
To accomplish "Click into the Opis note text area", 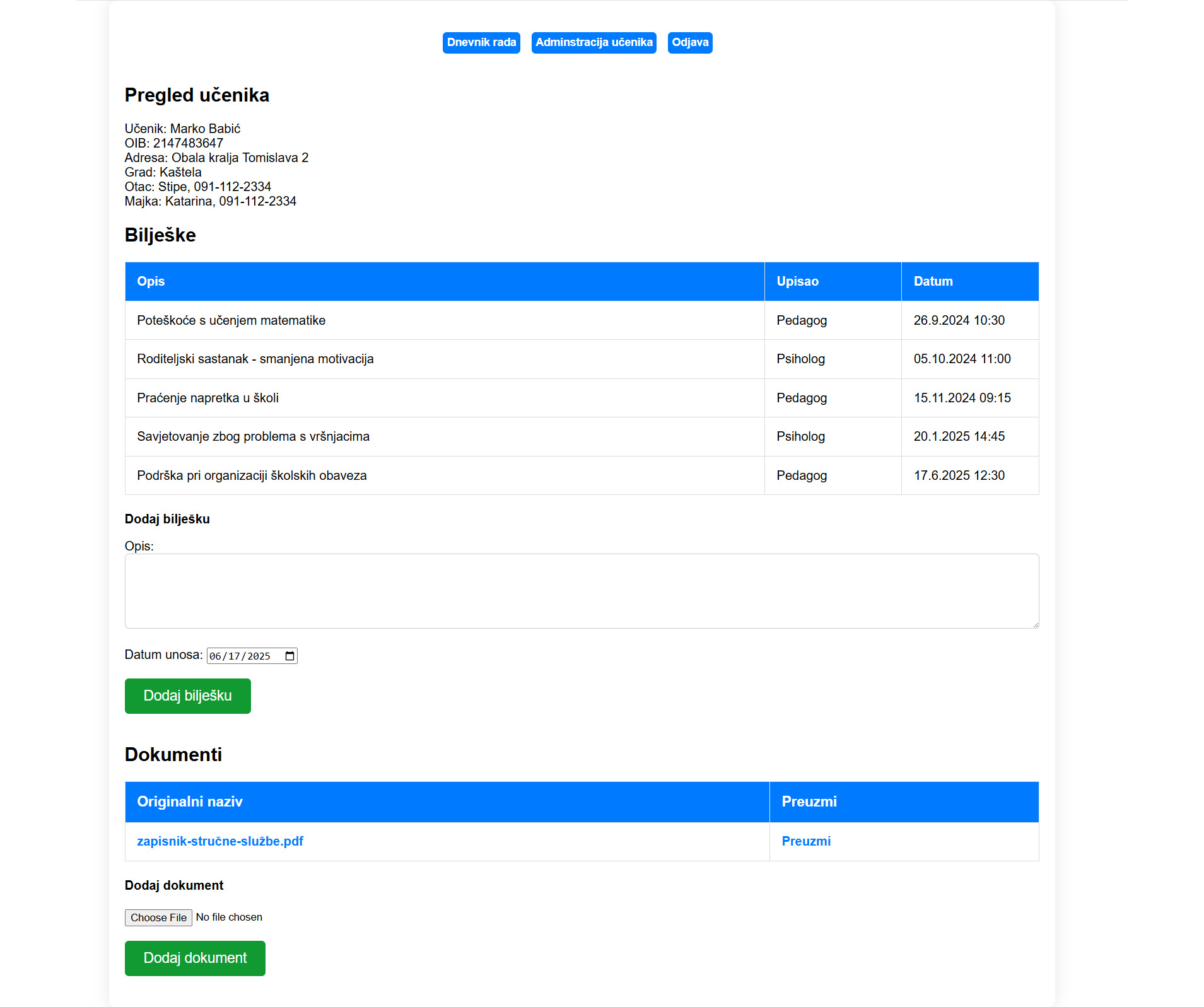I will (x=581, y=591).
